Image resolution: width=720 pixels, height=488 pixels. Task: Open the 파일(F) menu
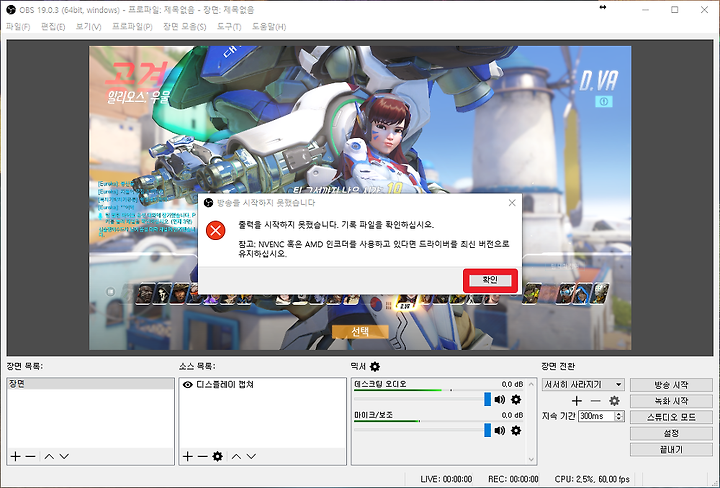click(x=18, y=27)
